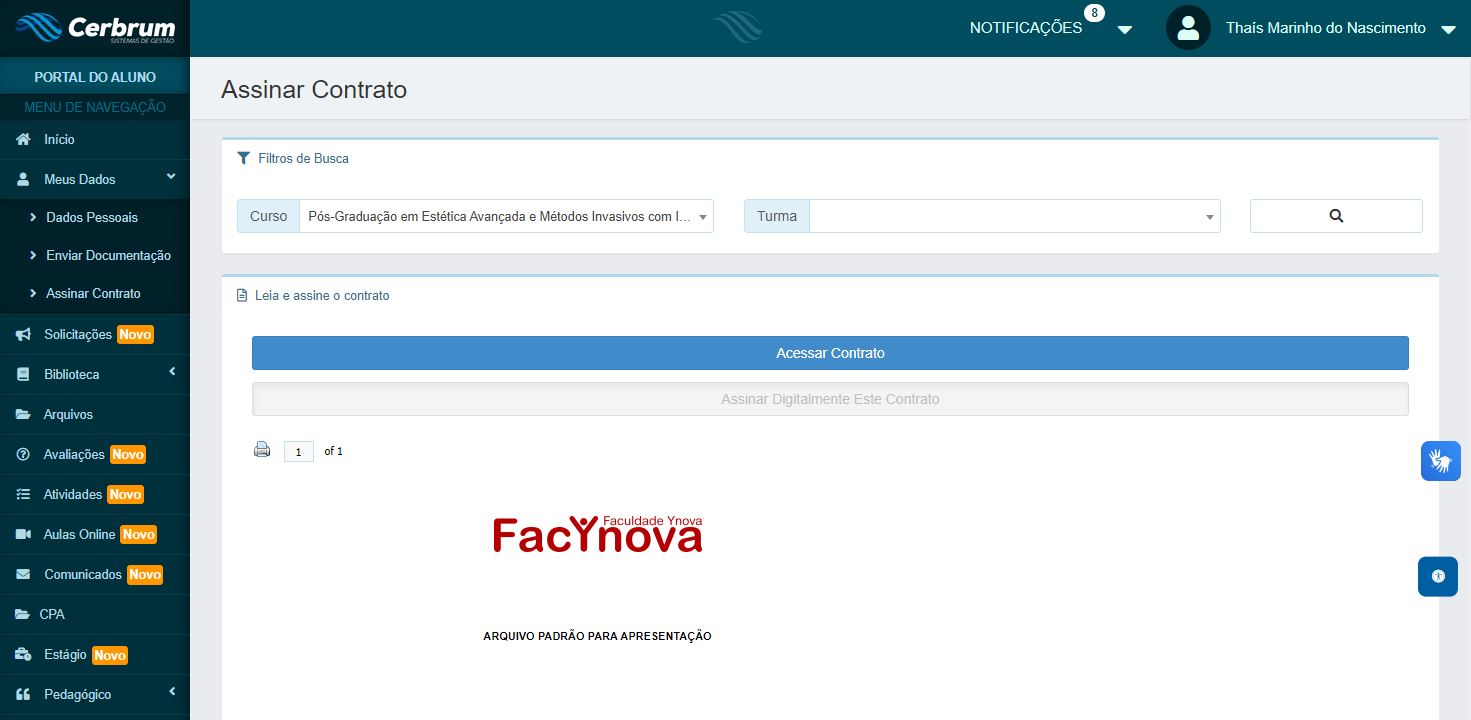Viewport: 1471px width, 720px height.
Task: Click the folder icon beside CPA
Action: click(x=23, y=614)
